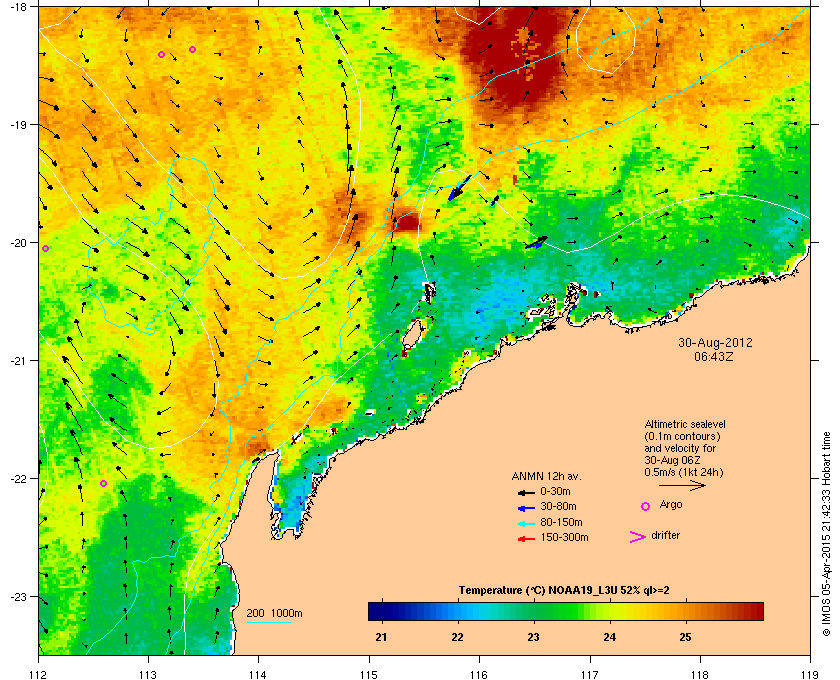Click the longitude axis label 115

[x=369, y=675]
